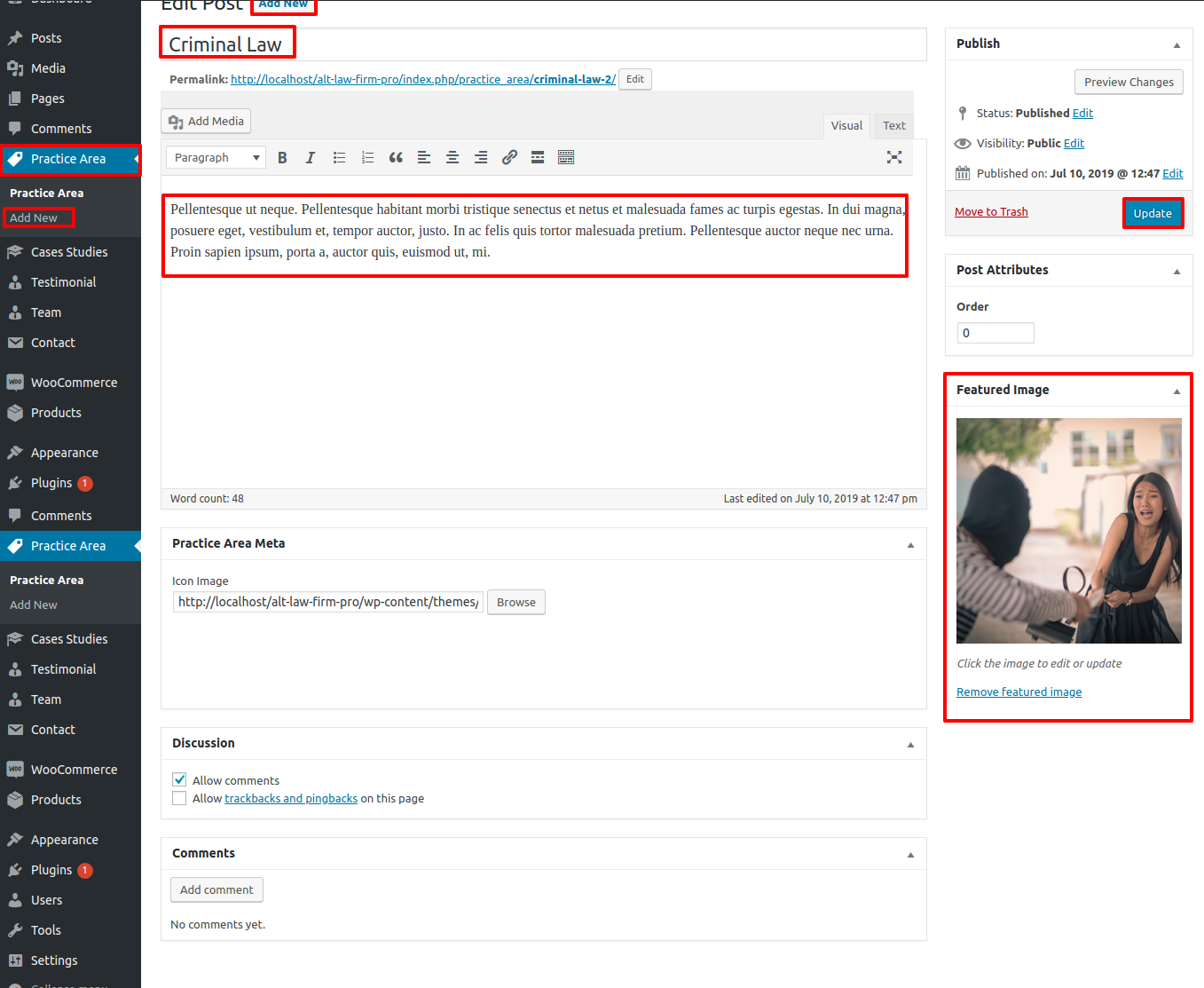1204x988 pixels.
Task: Click the Icon Image URL field
Action: click(x=327, y=602)
